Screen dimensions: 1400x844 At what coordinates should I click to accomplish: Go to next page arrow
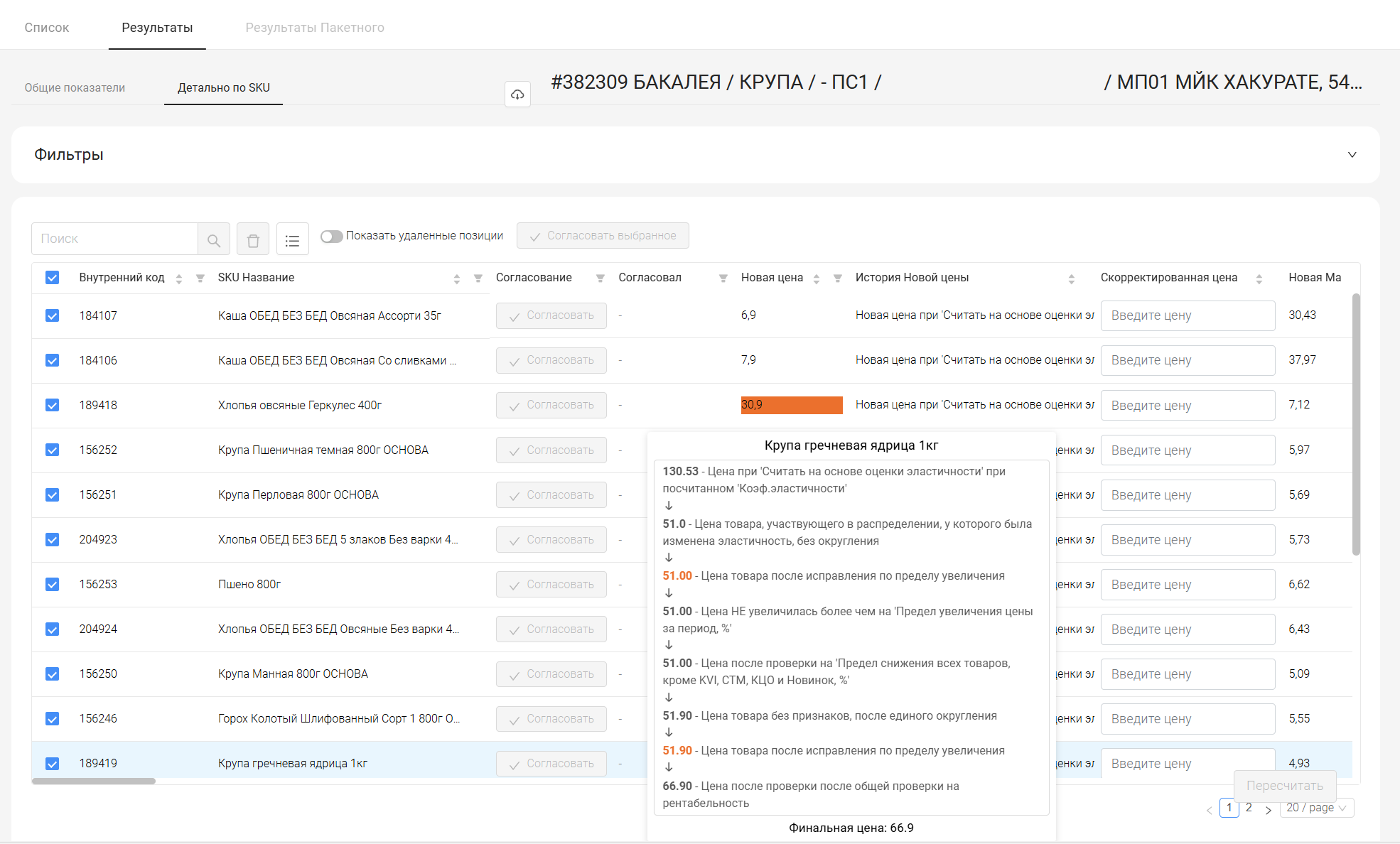pos(1269,810)
